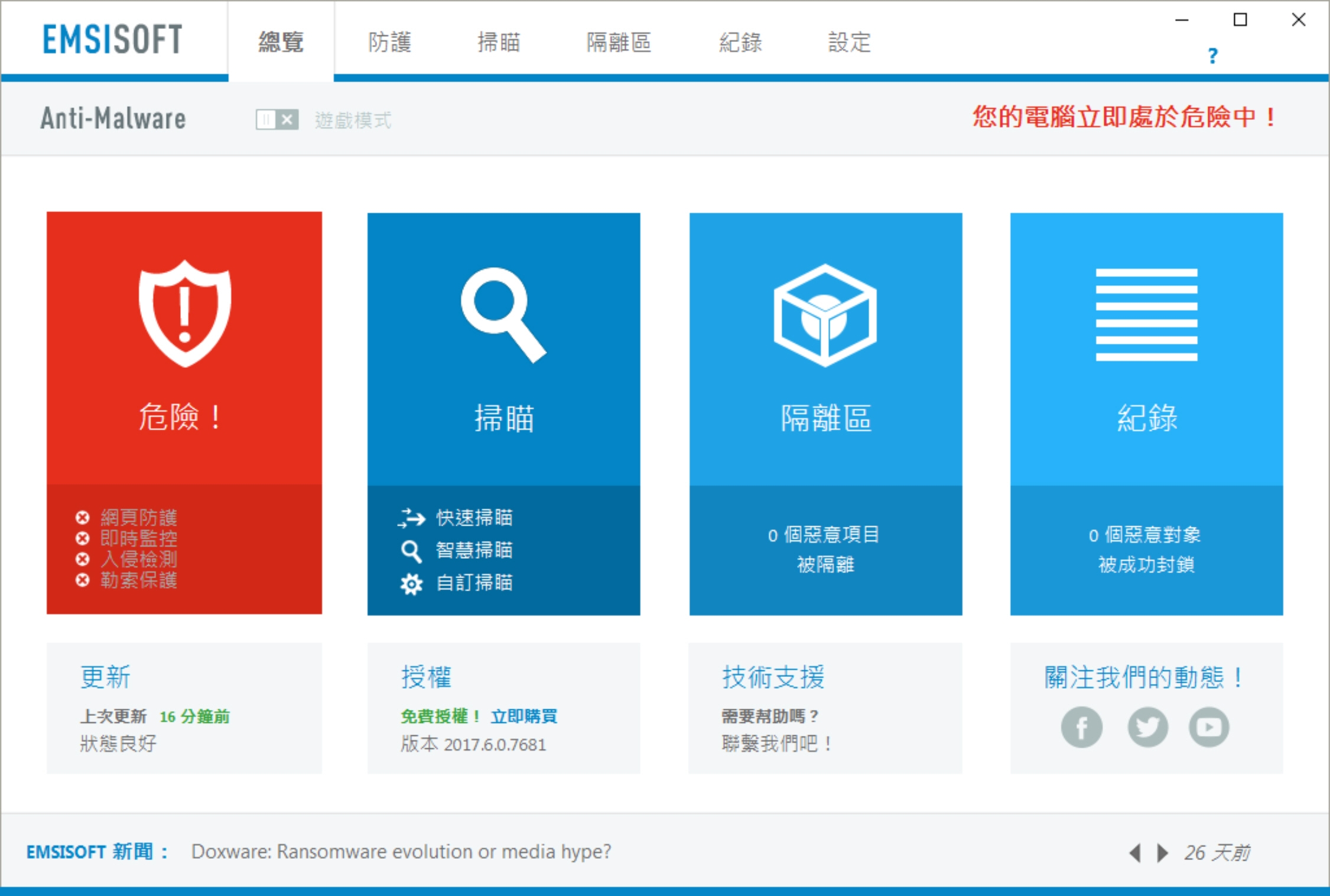Click the 更新 update heading
1330x896 pixels.
coord(105,677)
